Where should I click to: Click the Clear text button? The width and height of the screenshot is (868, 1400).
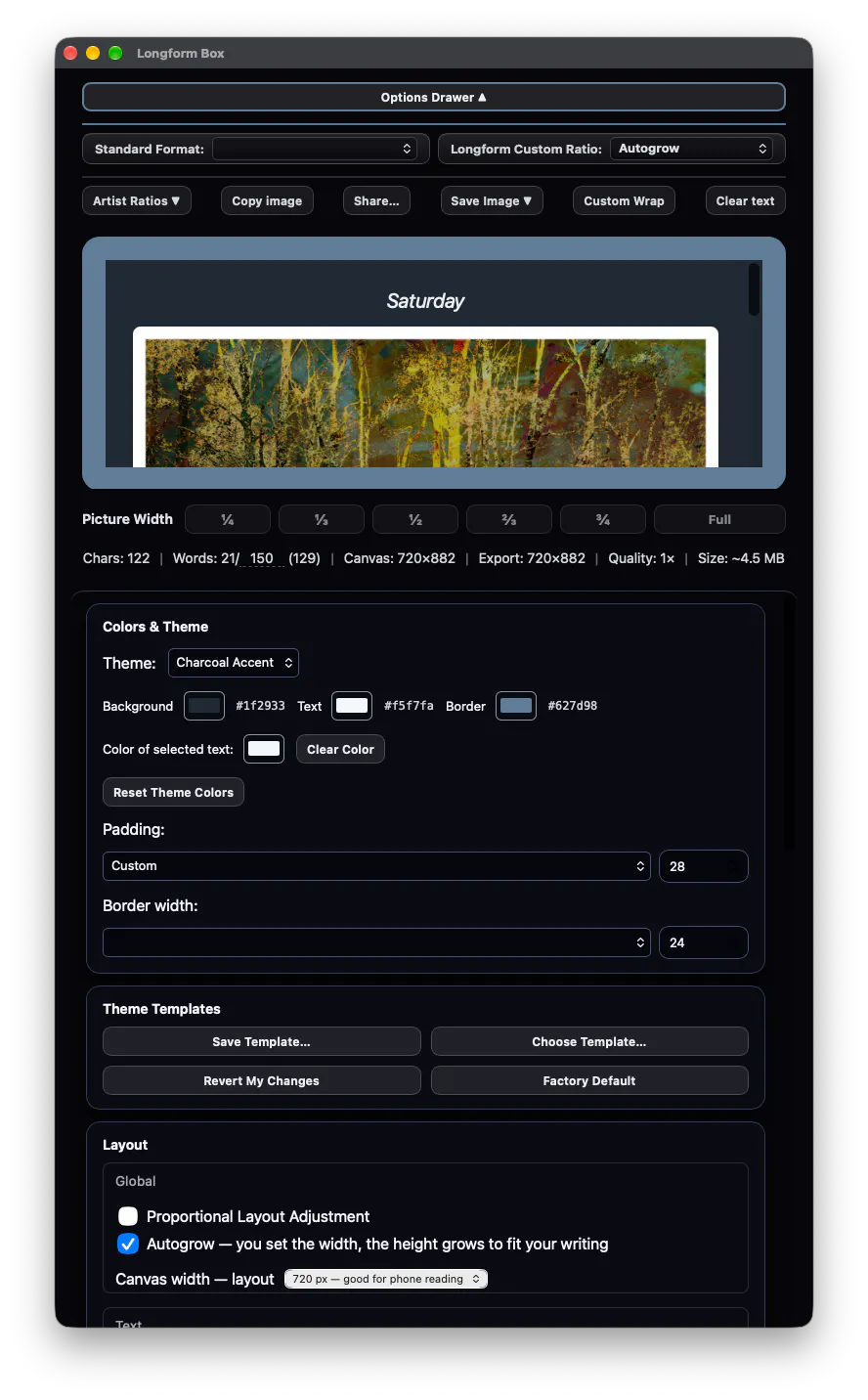point(745,200)
